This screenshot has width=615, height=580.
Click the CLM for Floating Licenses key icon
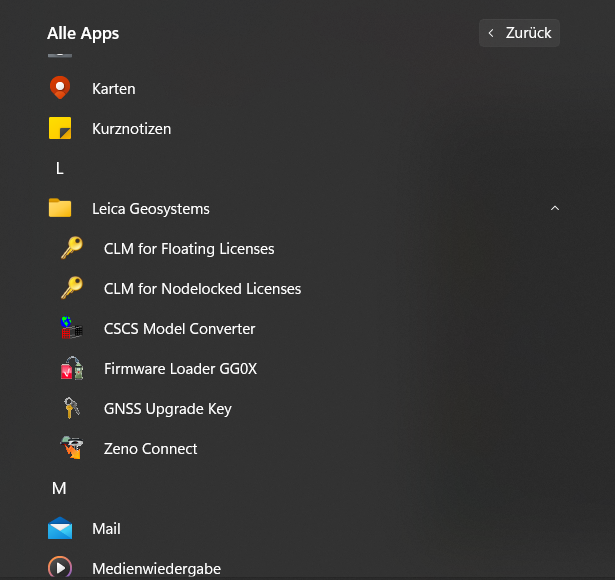[72, 248]
